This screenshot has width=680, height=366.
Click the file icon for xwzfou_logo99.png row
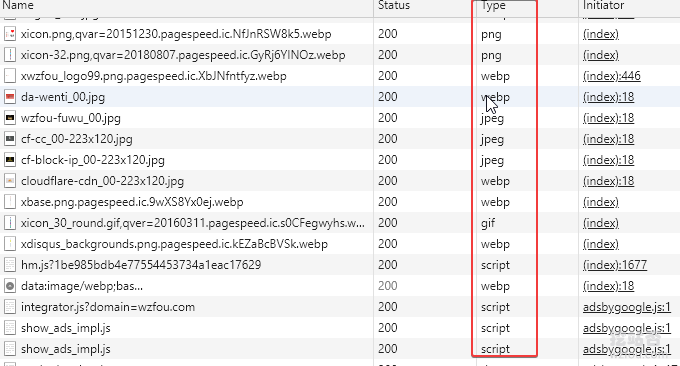point(10,76)
